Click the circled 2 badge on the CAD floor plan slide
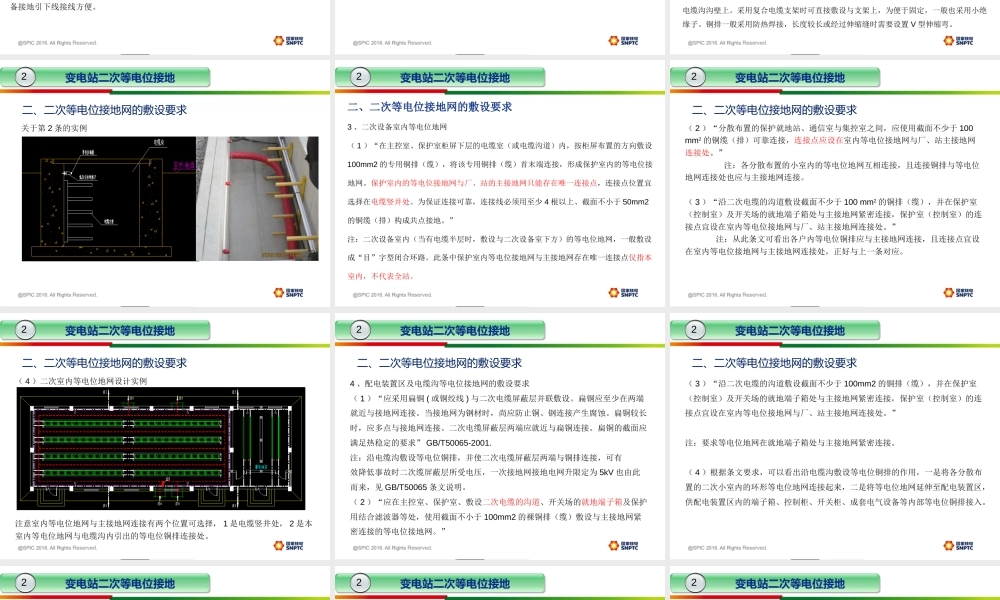This screenshot has width=1000, height=600. click(x=24, y=330)
